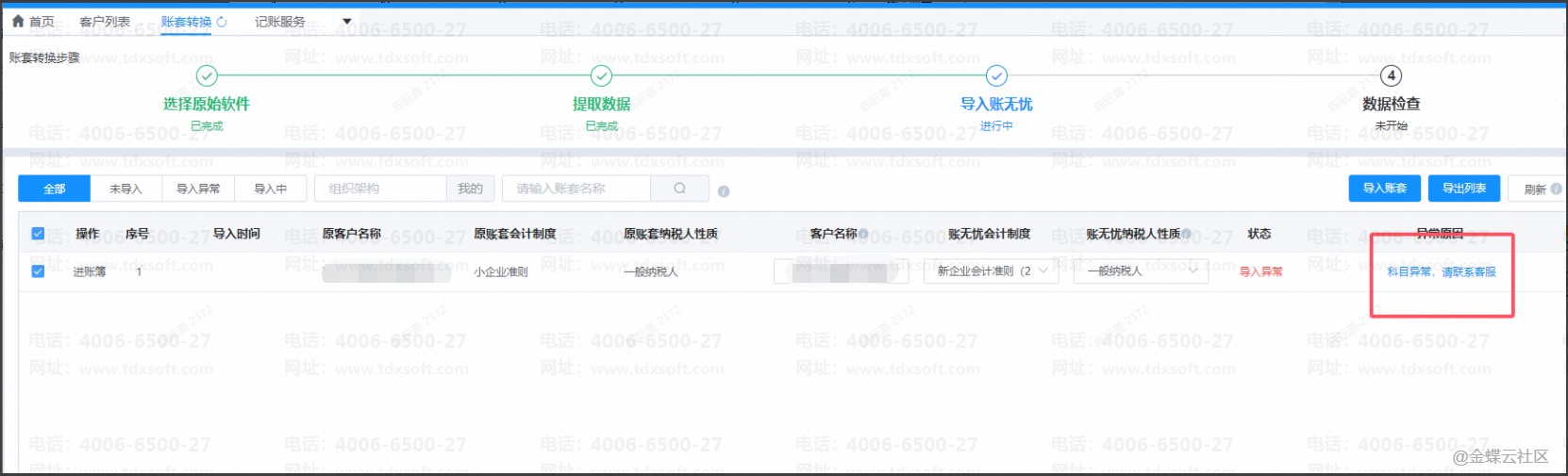The height and width of the screenshot is (476, 1568).
Task: Open the tab overflow dropdown arrow
Action: click(x=346, y=22)
